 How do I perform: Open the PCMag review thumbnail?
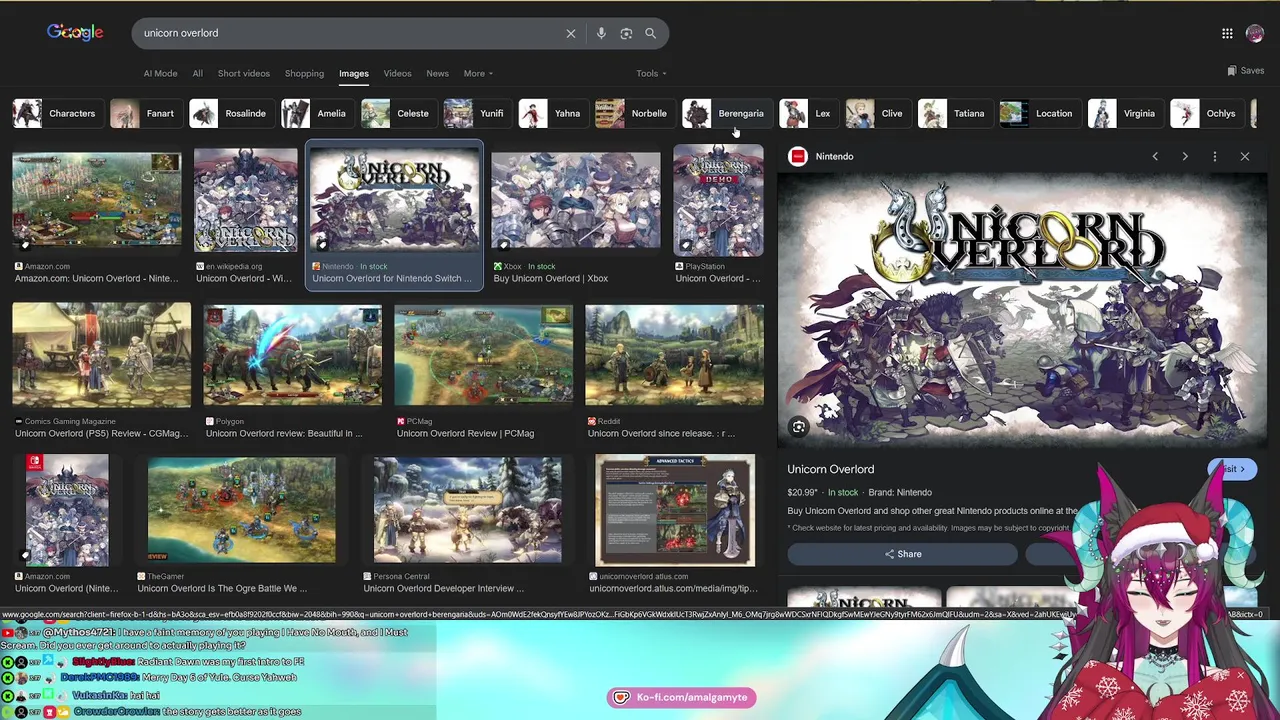[483, 356]
